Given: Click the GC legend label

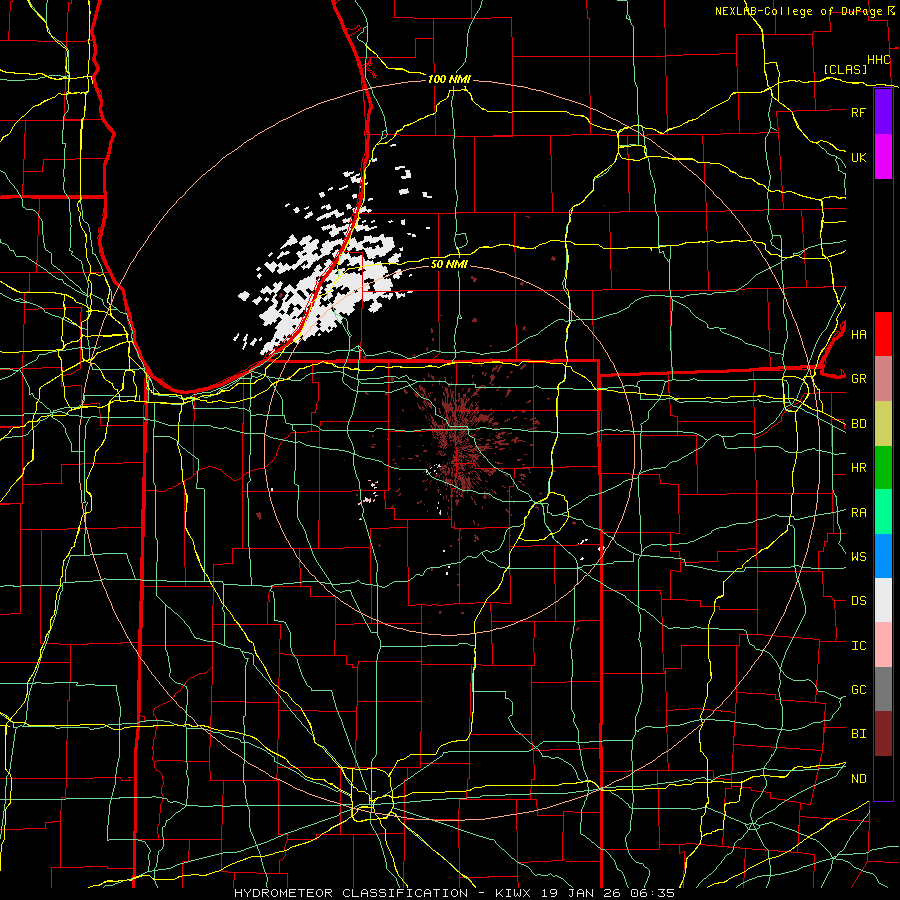Looking at the screenshot, I should pos(859,689).
